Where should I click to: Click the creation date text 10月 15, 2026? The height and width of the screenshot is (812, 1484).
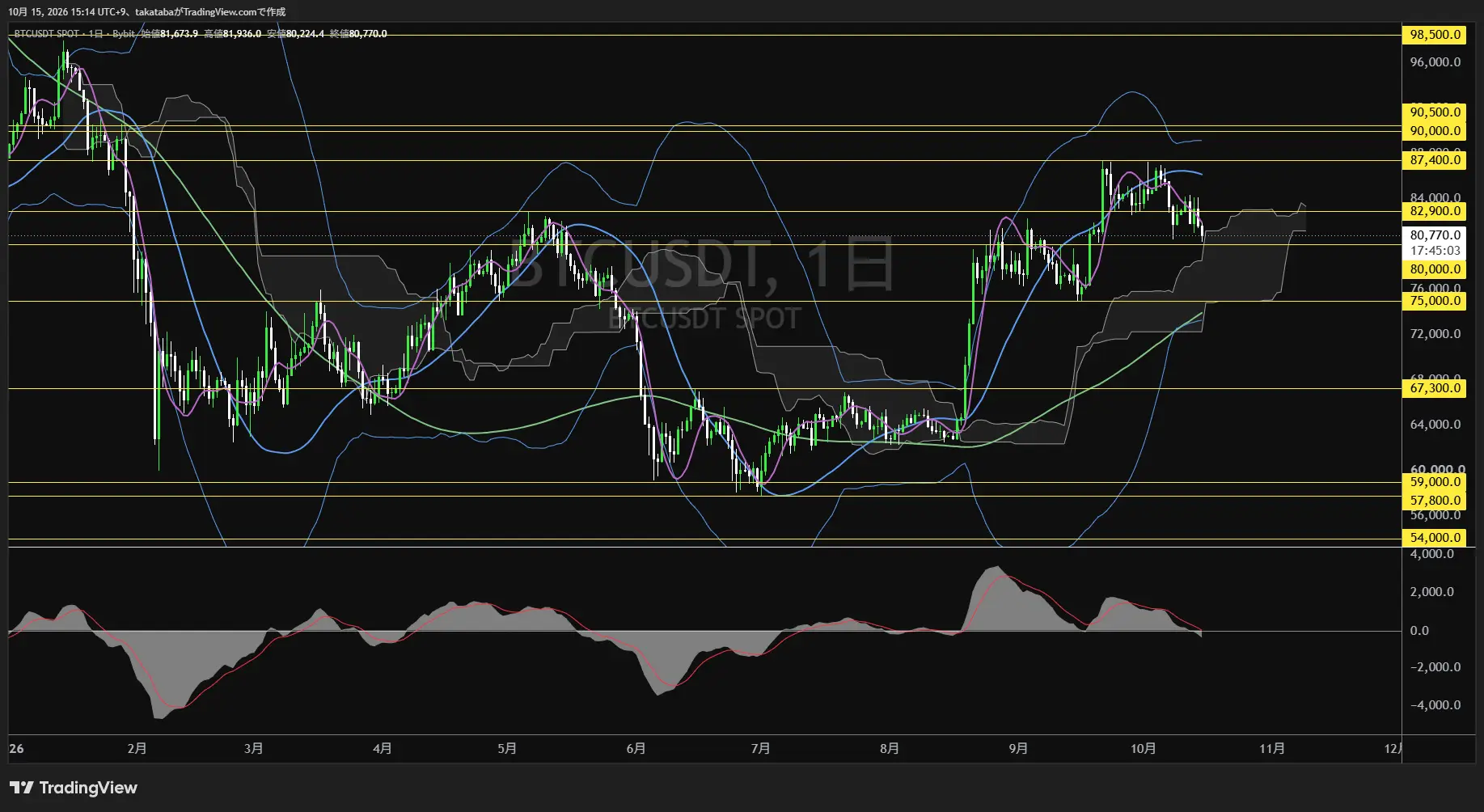40,12
